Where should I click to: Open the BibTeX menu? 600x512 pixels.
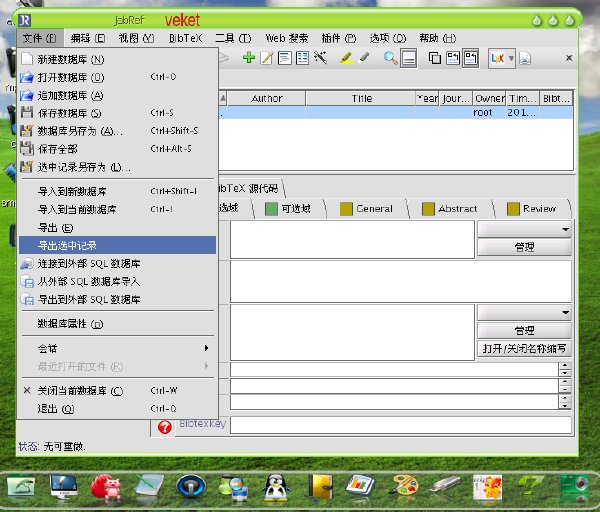[x=186, y=38]
